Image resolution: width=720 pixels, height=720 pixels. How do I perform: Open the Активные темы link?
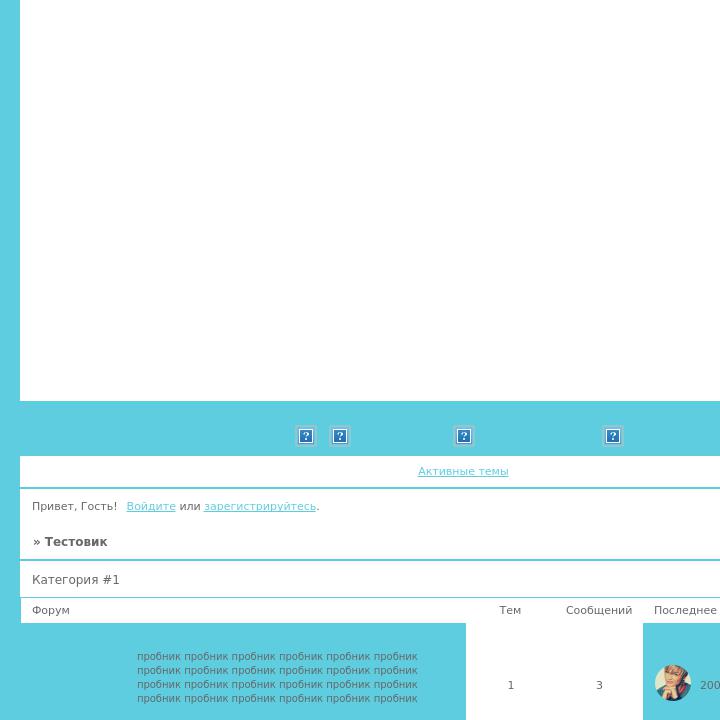pos(463,471)
